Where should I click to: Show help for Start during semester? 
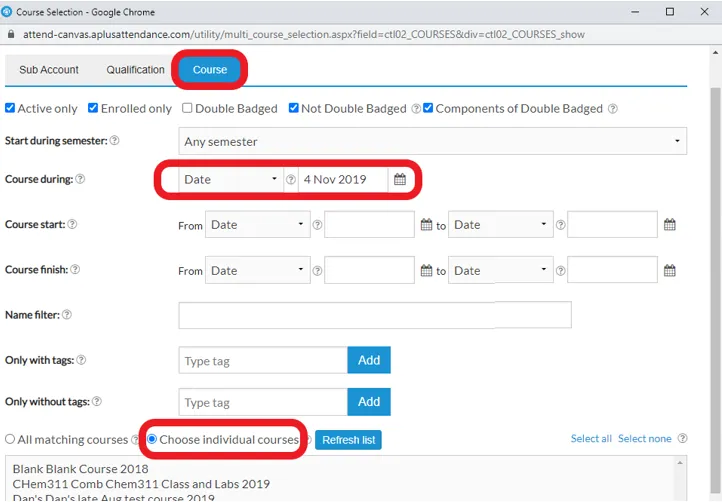click(115, 140)
